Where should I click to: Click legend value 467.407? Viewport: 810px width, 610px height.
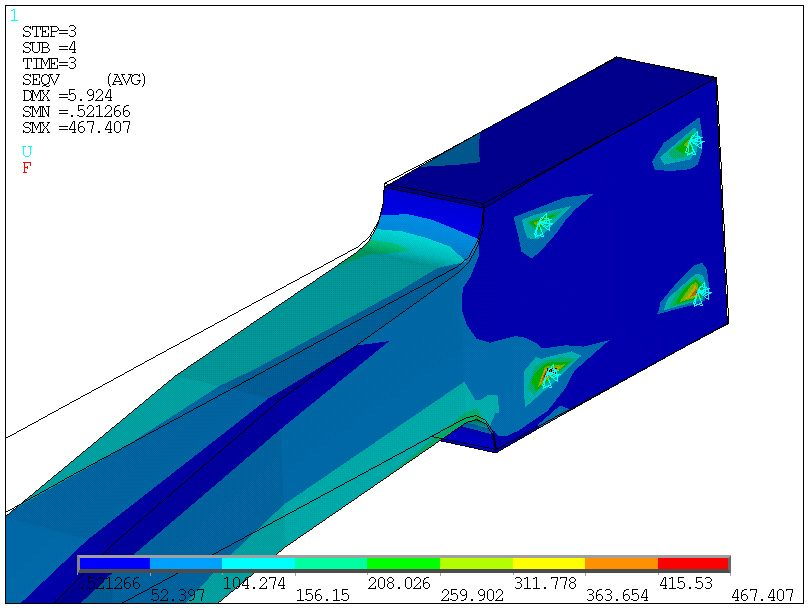tap(762, 596)
